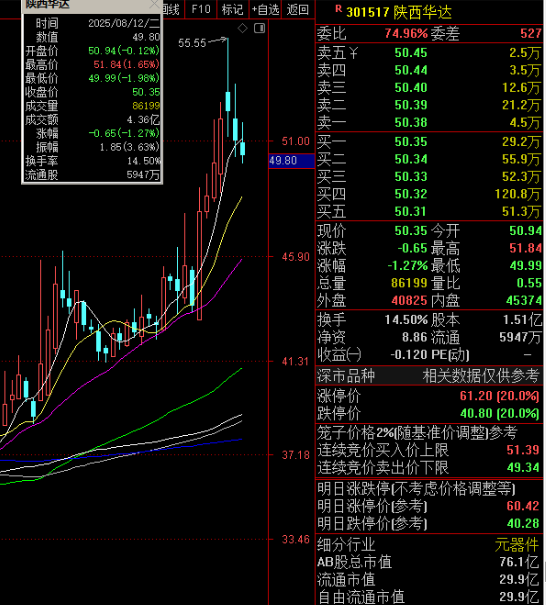The image size is (546, 605).
Task: Click the 返回 (return) button
Action: point(298,9)
